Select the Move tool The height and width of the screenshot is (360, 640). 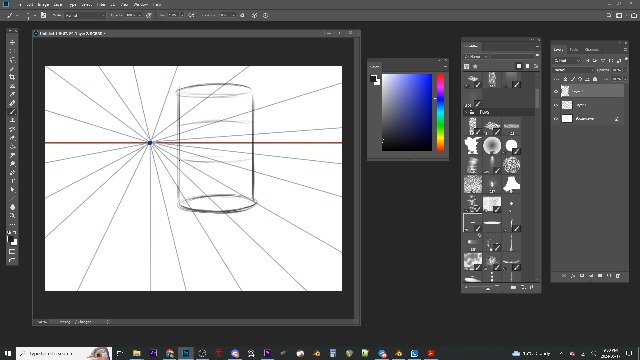tap(12, 42)
